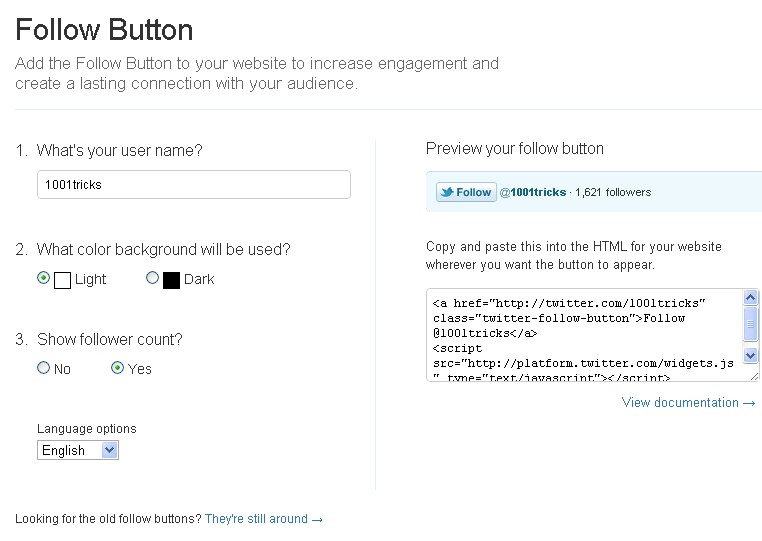Click the black Dark color swatch

[171, 280]
